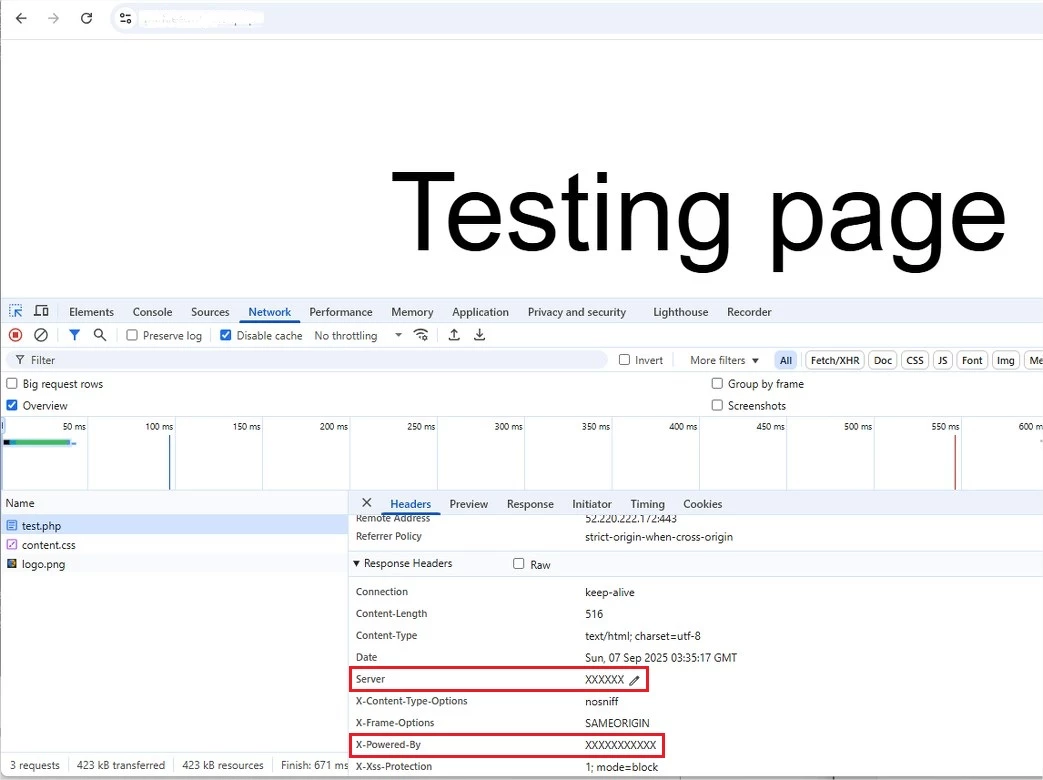Clear the network log
Image resolution: width=1043 pixels, height=780 pixels.
click(41, 335)
